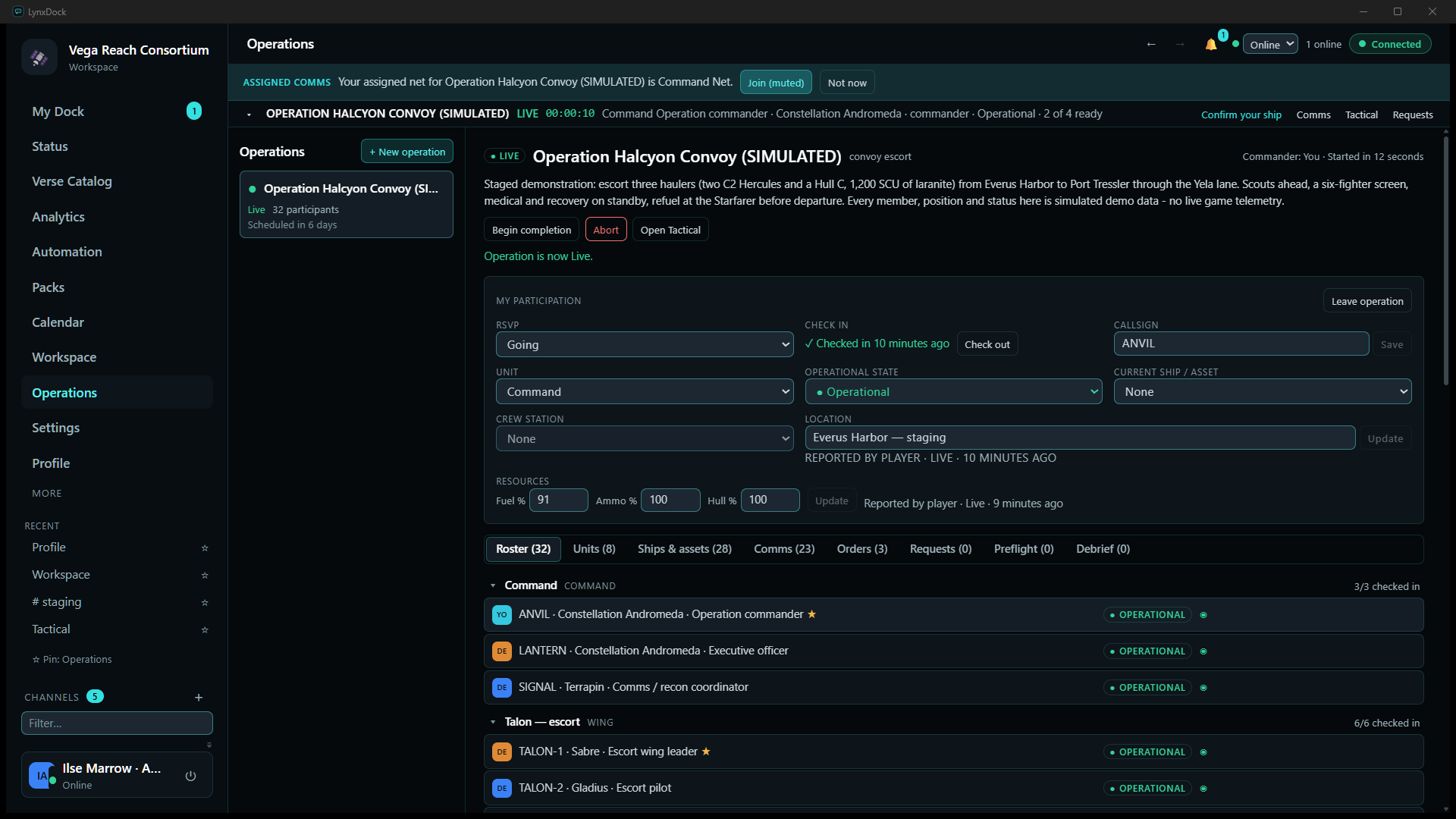1456x819 pixels.
Task: Open the RSVP Going dropdown
Action: (x=645, y=344)
